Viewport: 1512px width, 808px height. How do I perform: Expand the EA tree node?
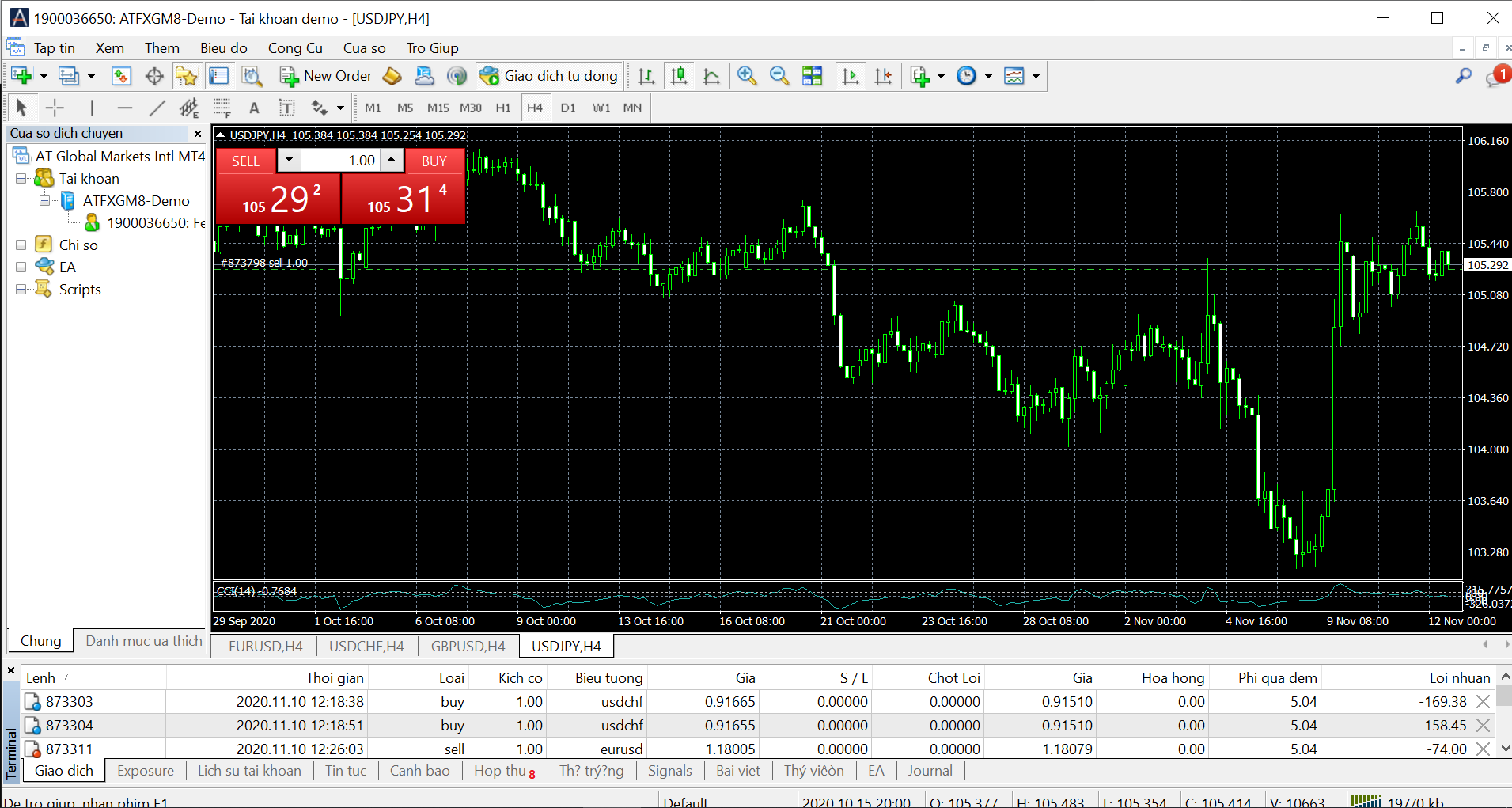click(x=21, y=267)
